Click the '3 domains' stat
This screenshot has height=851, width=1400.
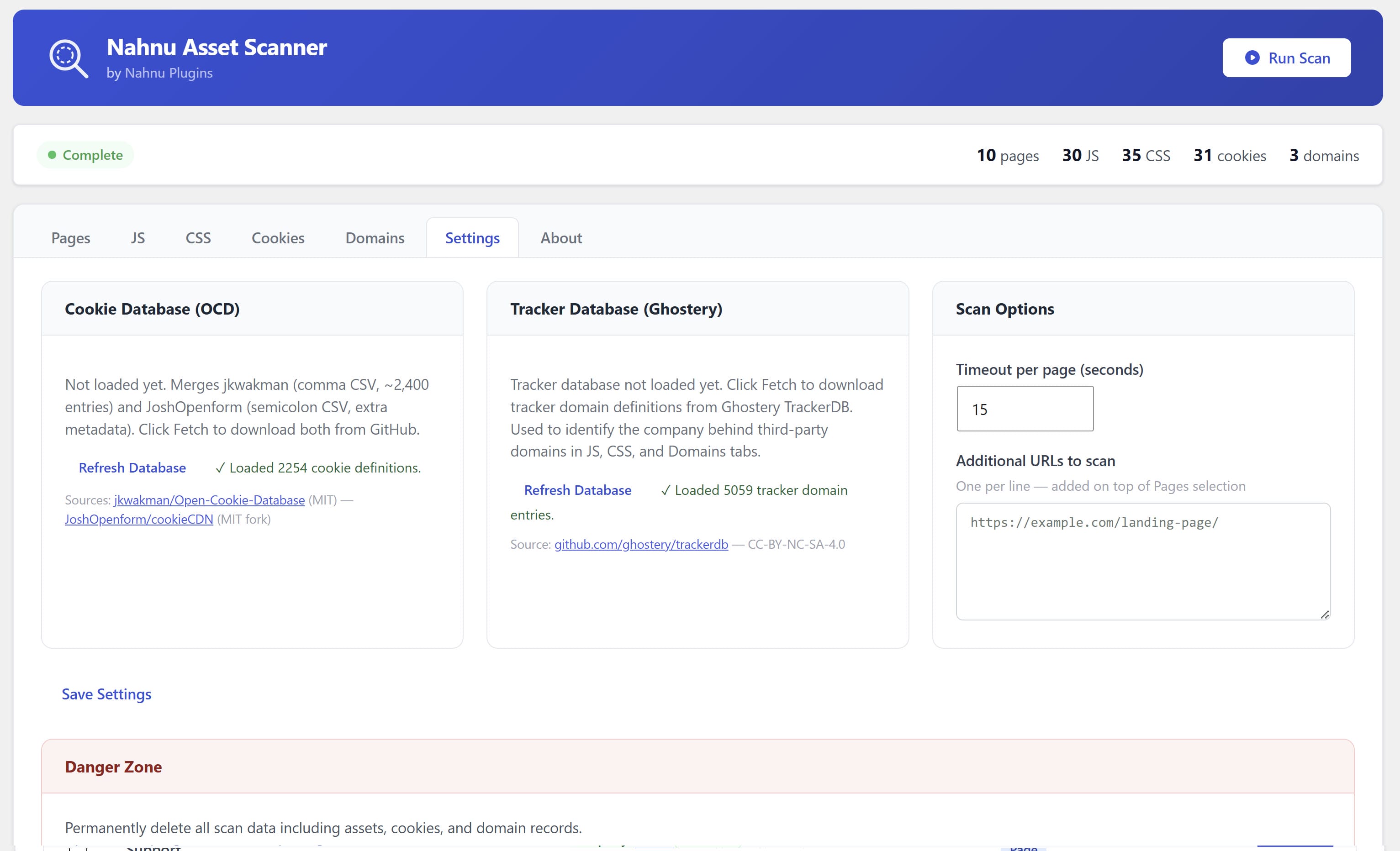click(1324, 155)
